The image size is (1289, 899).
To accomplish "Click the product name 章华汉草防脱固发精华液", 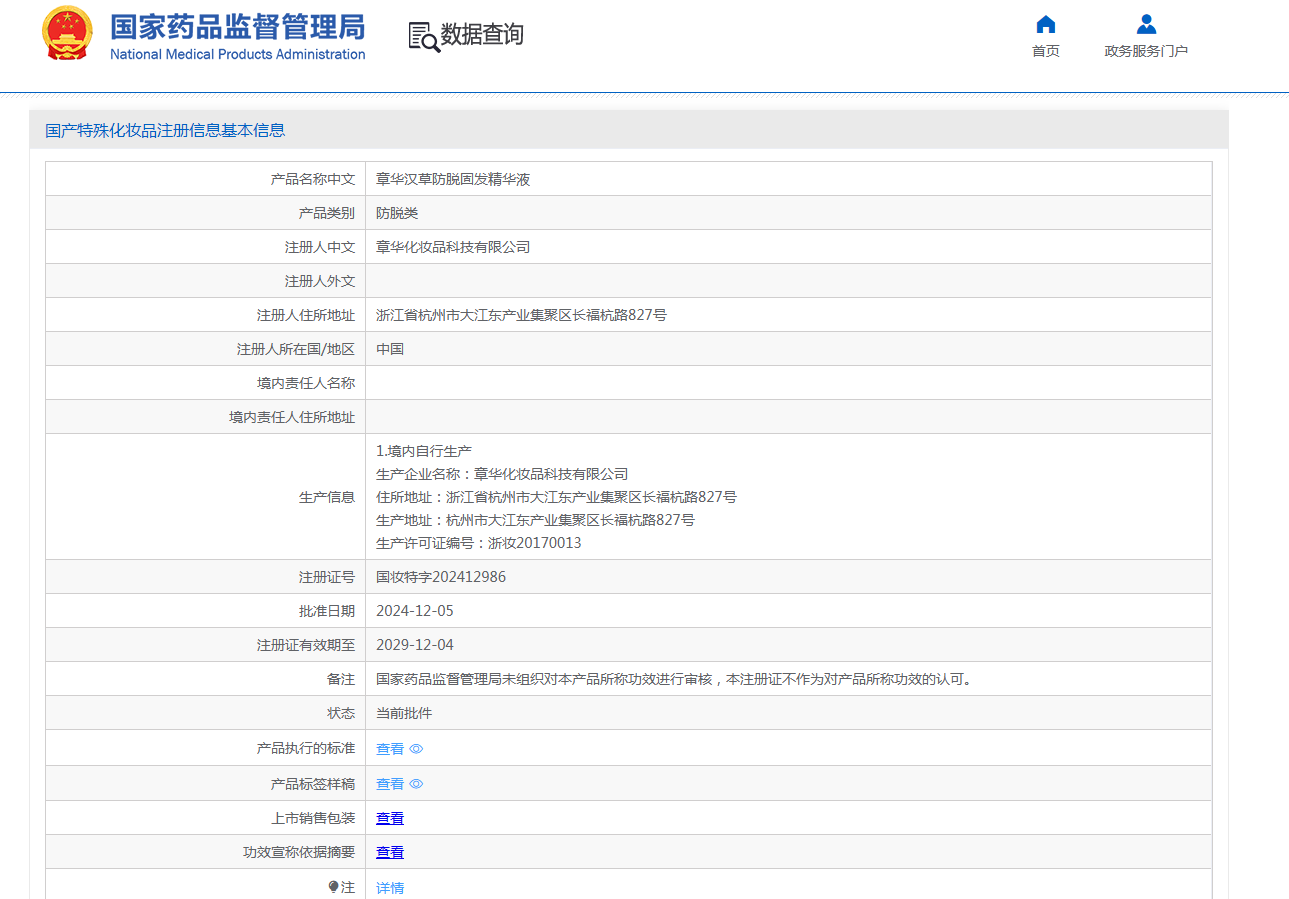I will pyautogui.click(x=453, y=180).
